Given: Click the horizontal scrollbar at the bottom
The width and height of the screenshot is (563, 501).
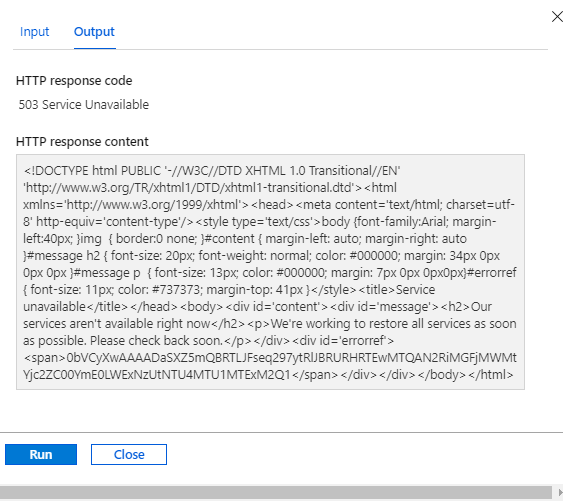Looking at the screenshot, I should [276, 492].
